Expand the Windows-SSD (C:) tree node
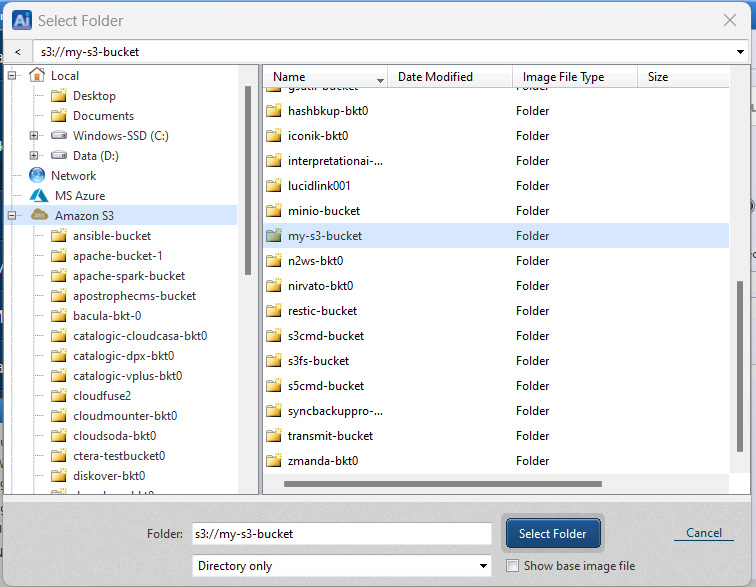756x587 pixels. [34, 136]
